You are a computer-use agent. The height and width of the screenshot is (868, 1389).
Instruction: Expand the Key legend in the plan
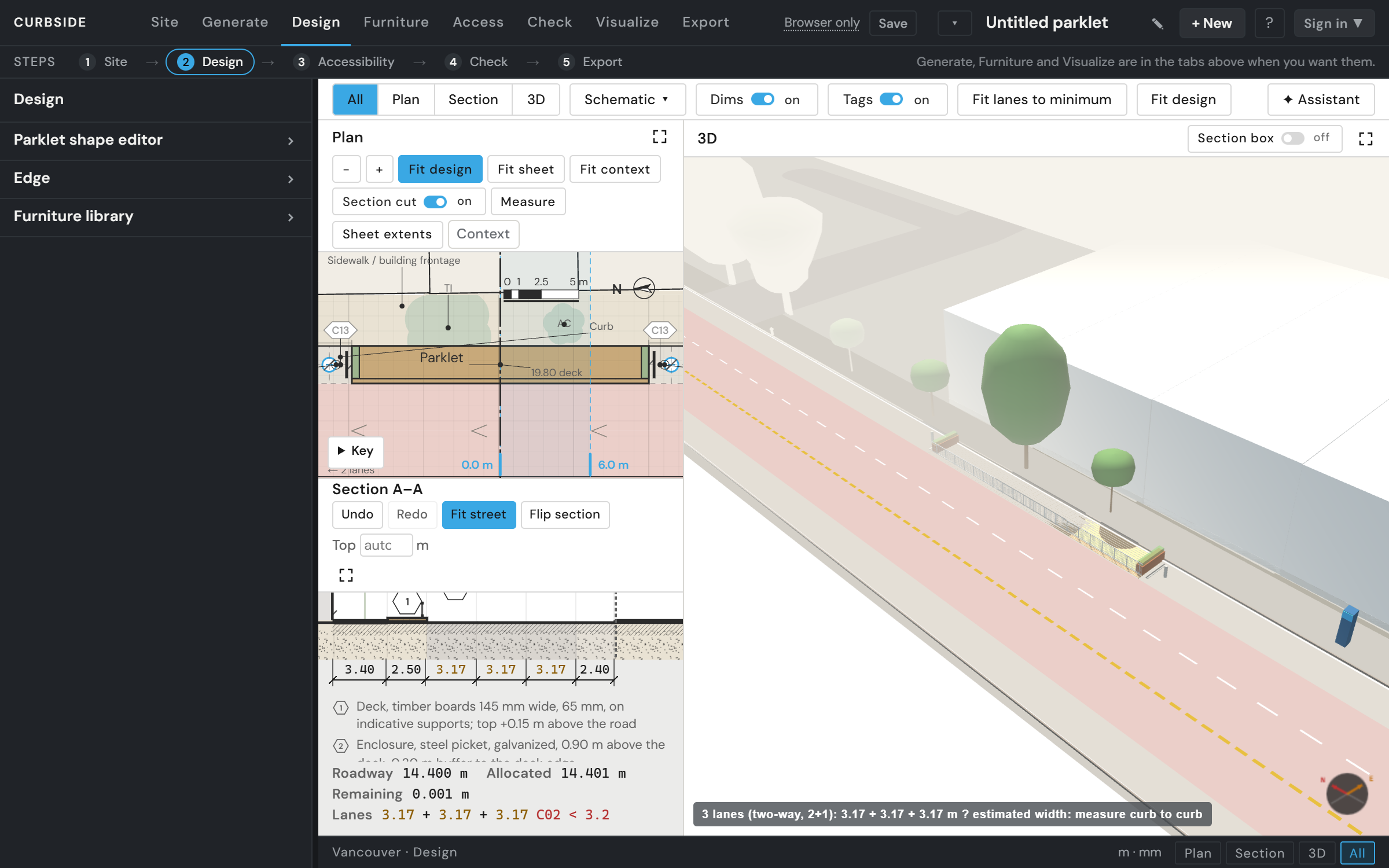pyautogui.click(x=355, y=451)
